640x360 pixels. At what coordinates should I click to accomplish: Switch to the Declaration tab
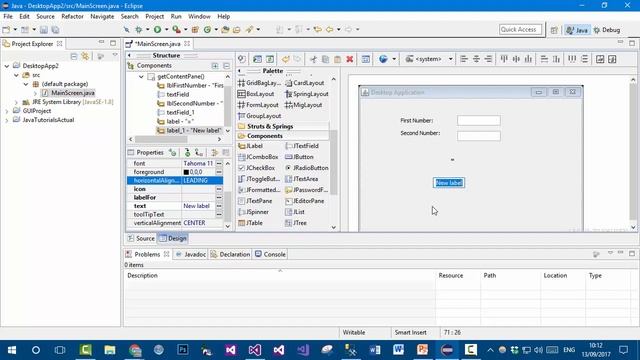point(230,254)
